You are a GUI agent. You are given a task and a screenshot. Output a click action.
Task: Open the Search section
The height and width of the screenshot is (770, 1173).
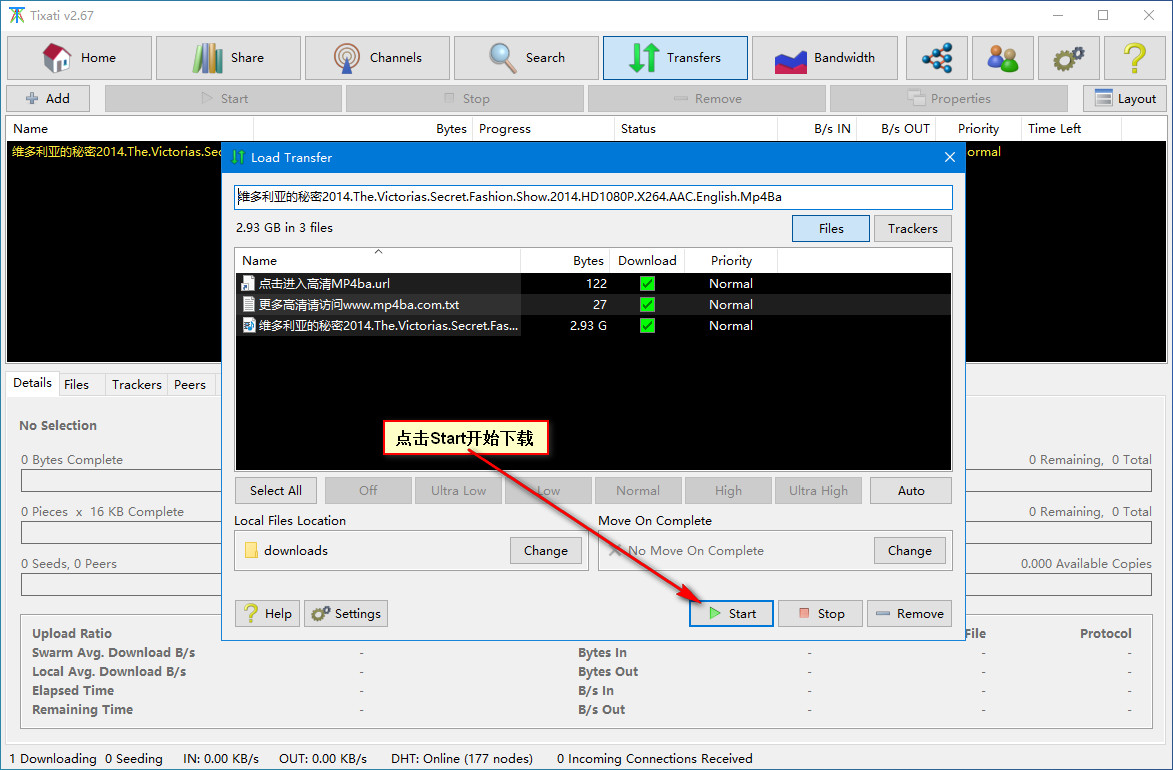(x=526, y=58)
